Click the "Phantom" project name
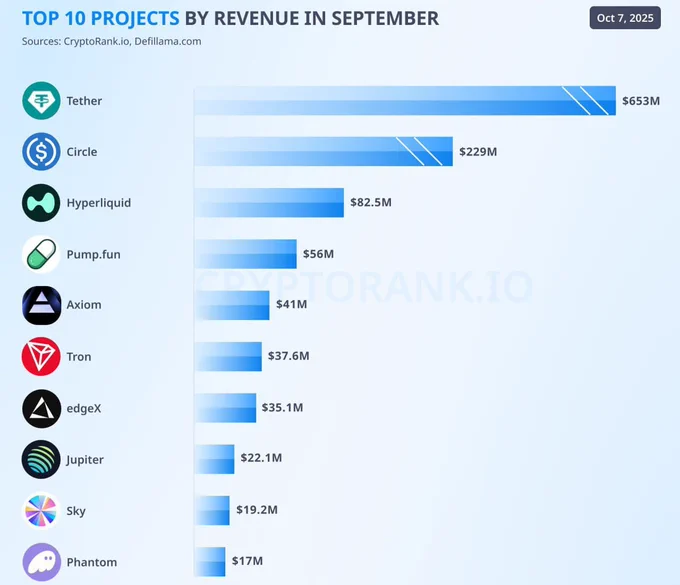This screenshot has height=585, width=680. tap(92, 562)
